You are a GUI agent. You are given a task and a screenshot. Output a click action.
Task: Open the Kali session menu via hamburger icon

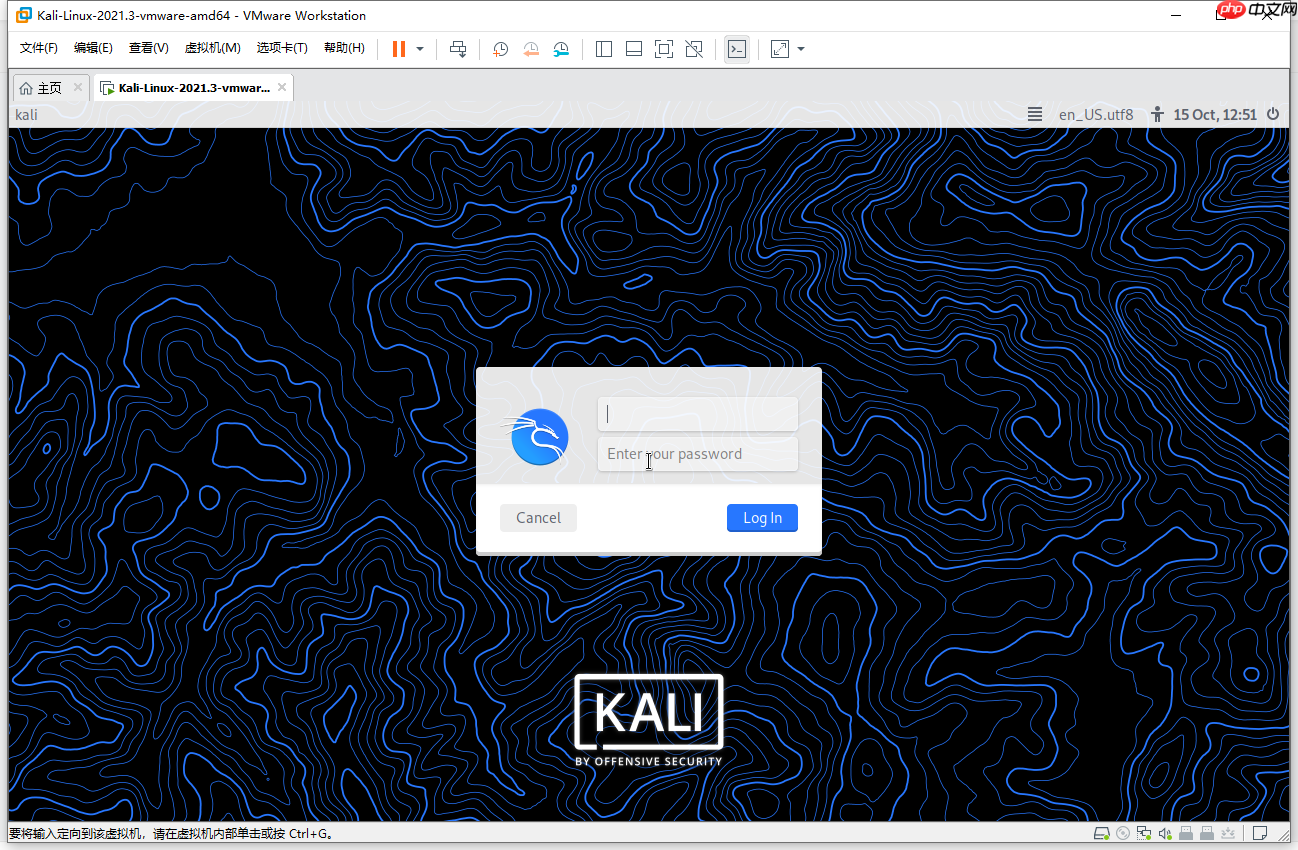click(x=1034, y=114)
